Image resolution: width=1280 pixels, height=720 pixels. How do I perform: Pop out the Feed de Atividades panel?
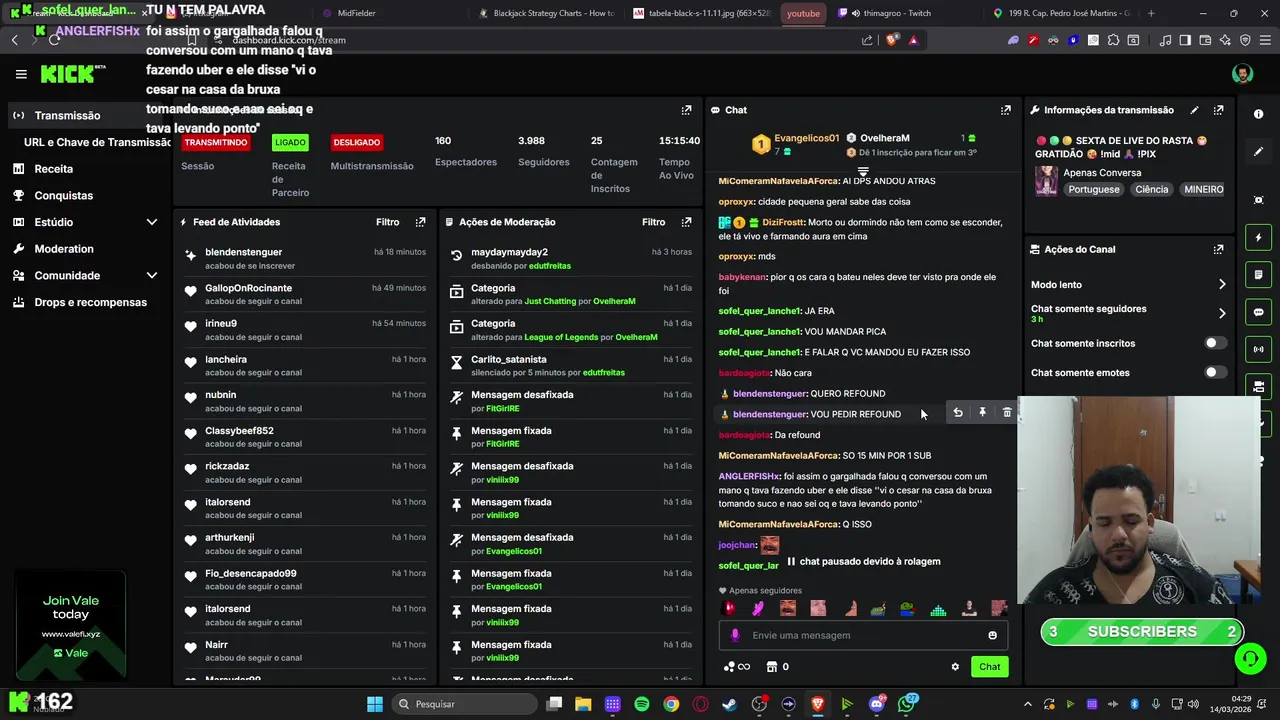420,222
